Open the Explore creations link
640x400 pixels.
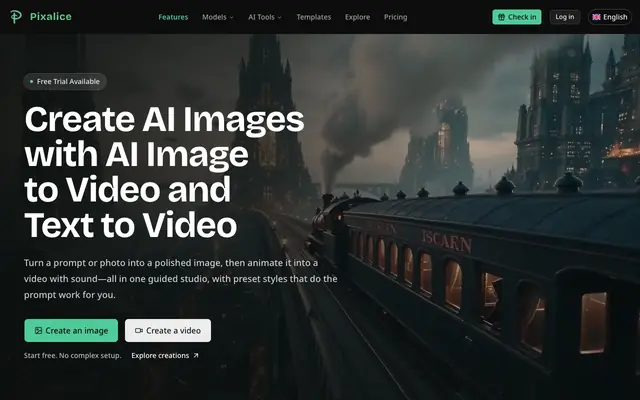coord(165,356)
